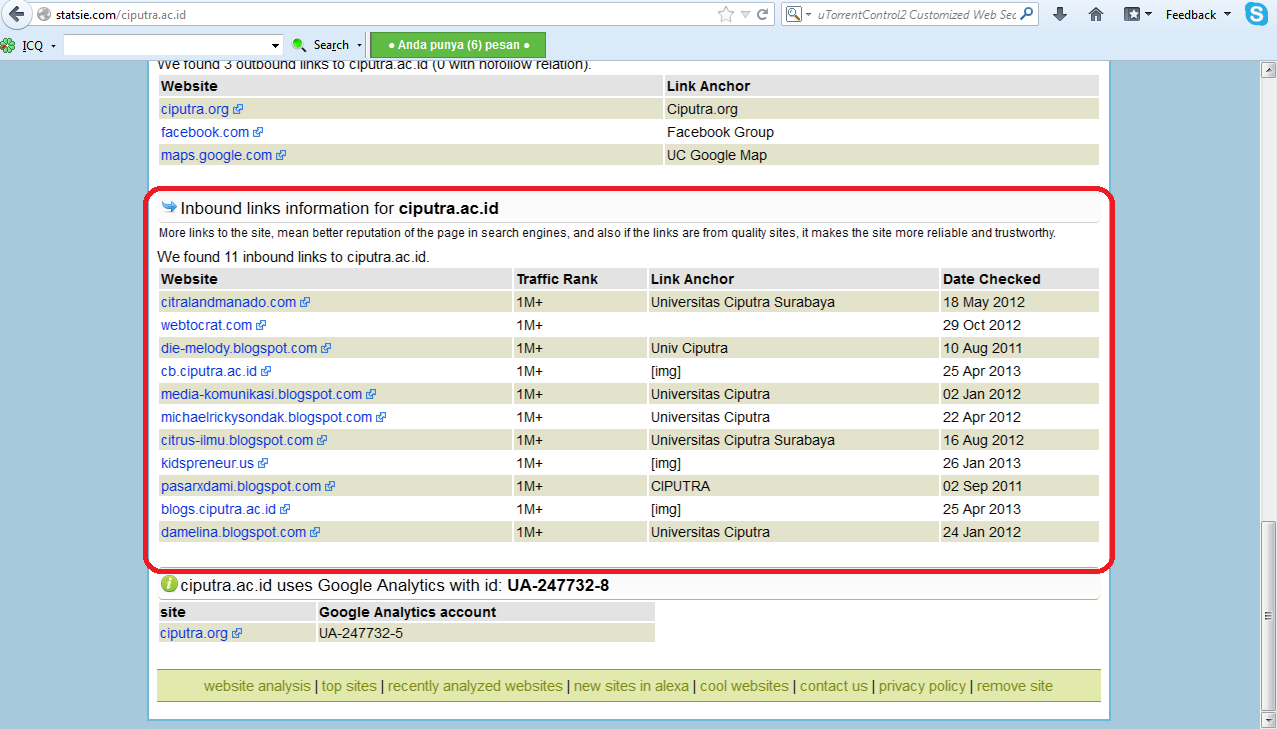Open the media-komunikasi.blogspot.com link
Viewport: 1277px width, 729px height.
[262, 394]
